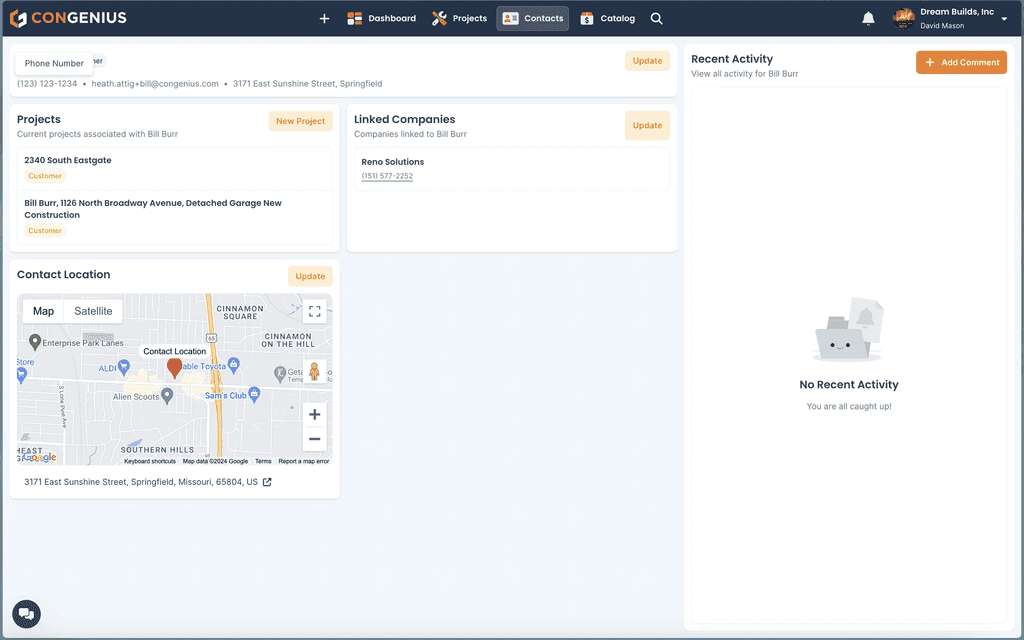Image resolution: width=1024 pixels, height=640 pixels.
Task: Add Comment on Recent Activity
Action: pos(961,62)
